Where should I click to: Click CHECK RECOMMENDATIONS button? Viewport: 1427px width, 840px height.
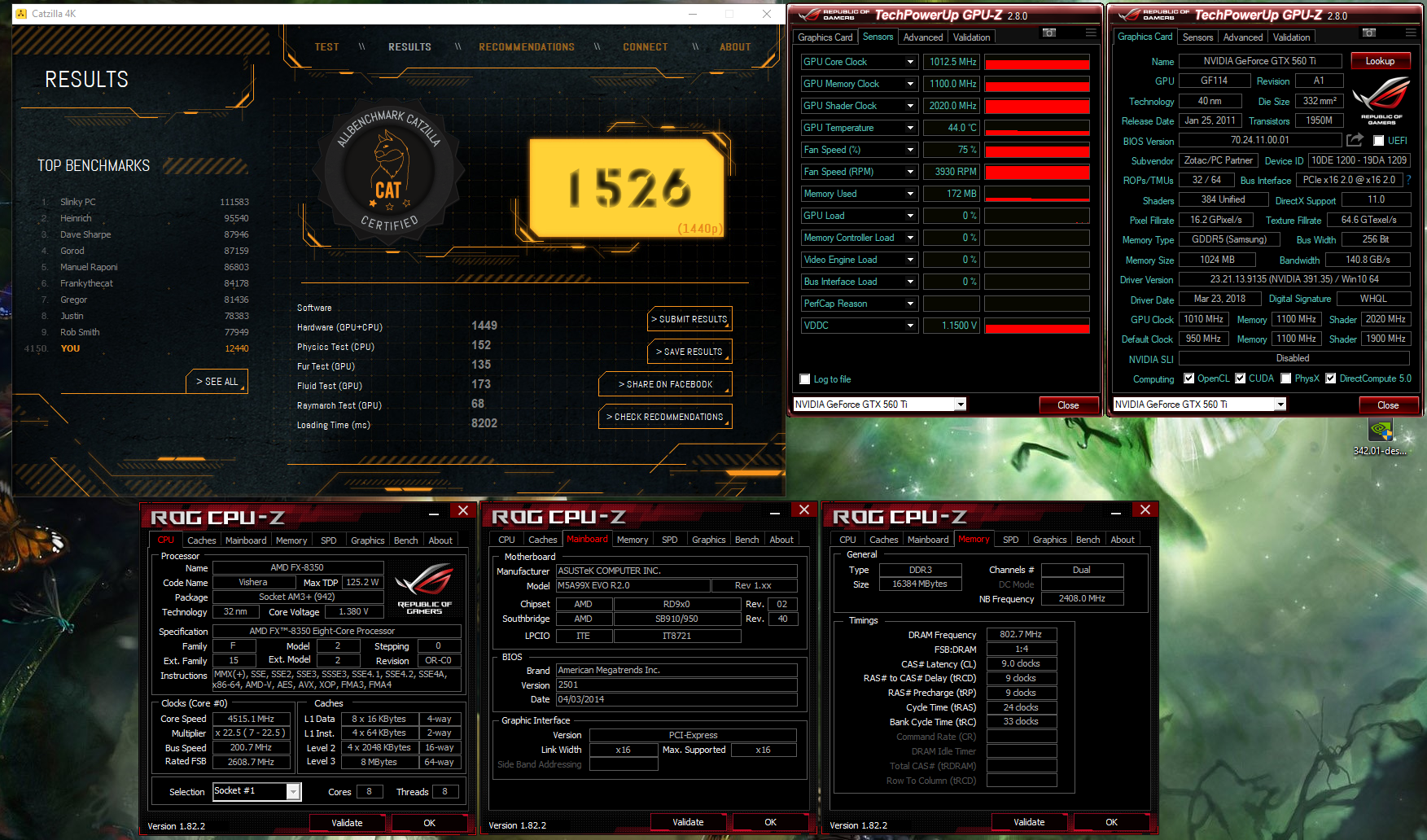pos(665,417)
